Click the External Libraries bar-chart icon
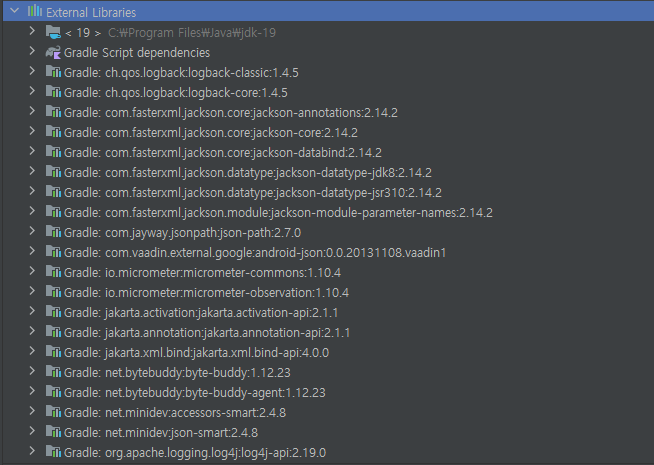This screenshot has height=465, width=654. (x=35, y=11)
